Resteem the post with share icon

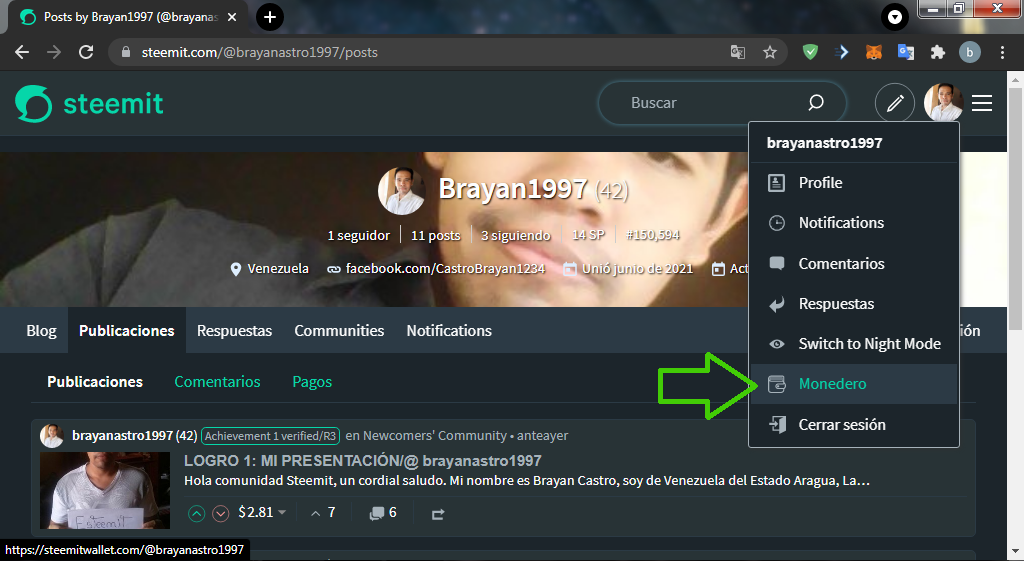(x=438, y=514)
